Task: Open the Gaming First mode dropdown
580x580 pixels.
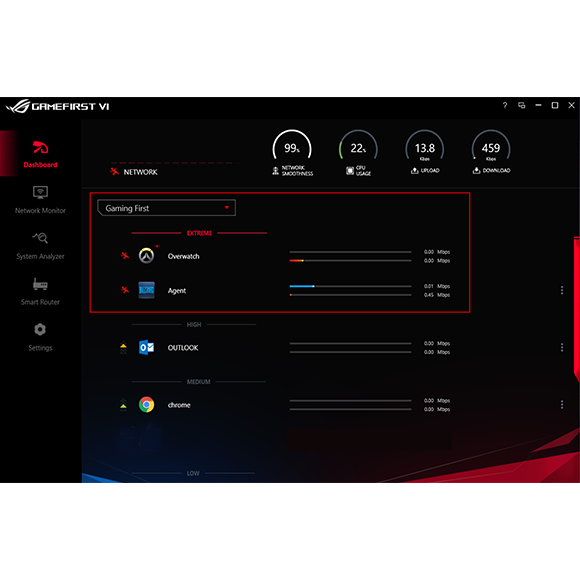Action: 166,208
